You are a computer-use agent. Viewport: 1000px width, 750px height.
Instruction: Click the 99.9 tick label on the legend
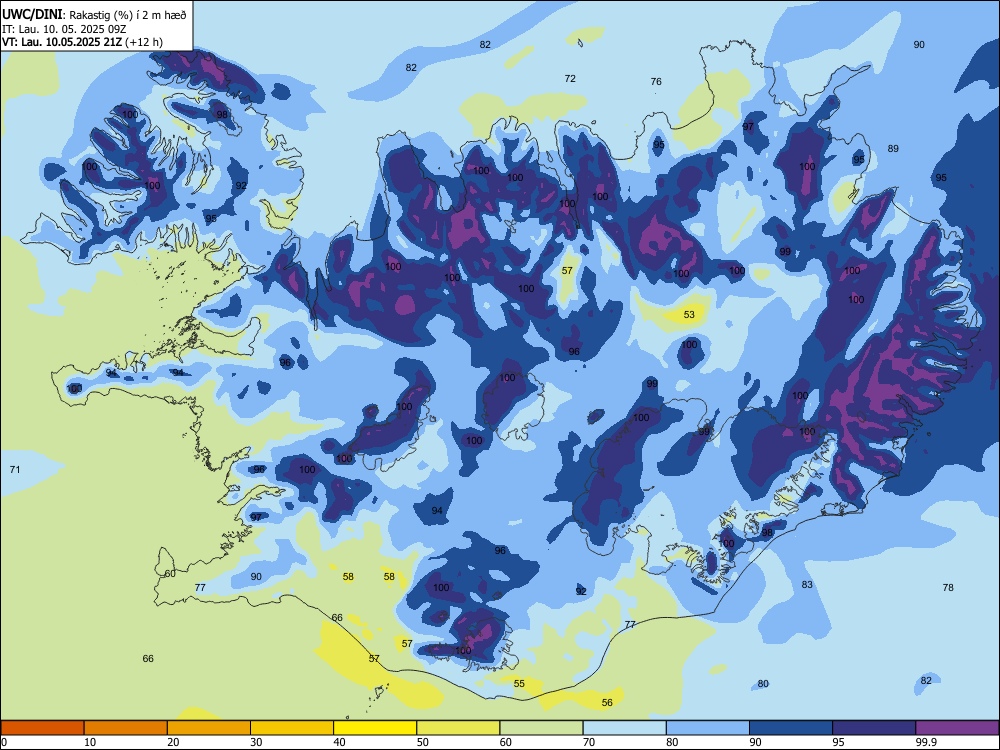coord(926,742)
